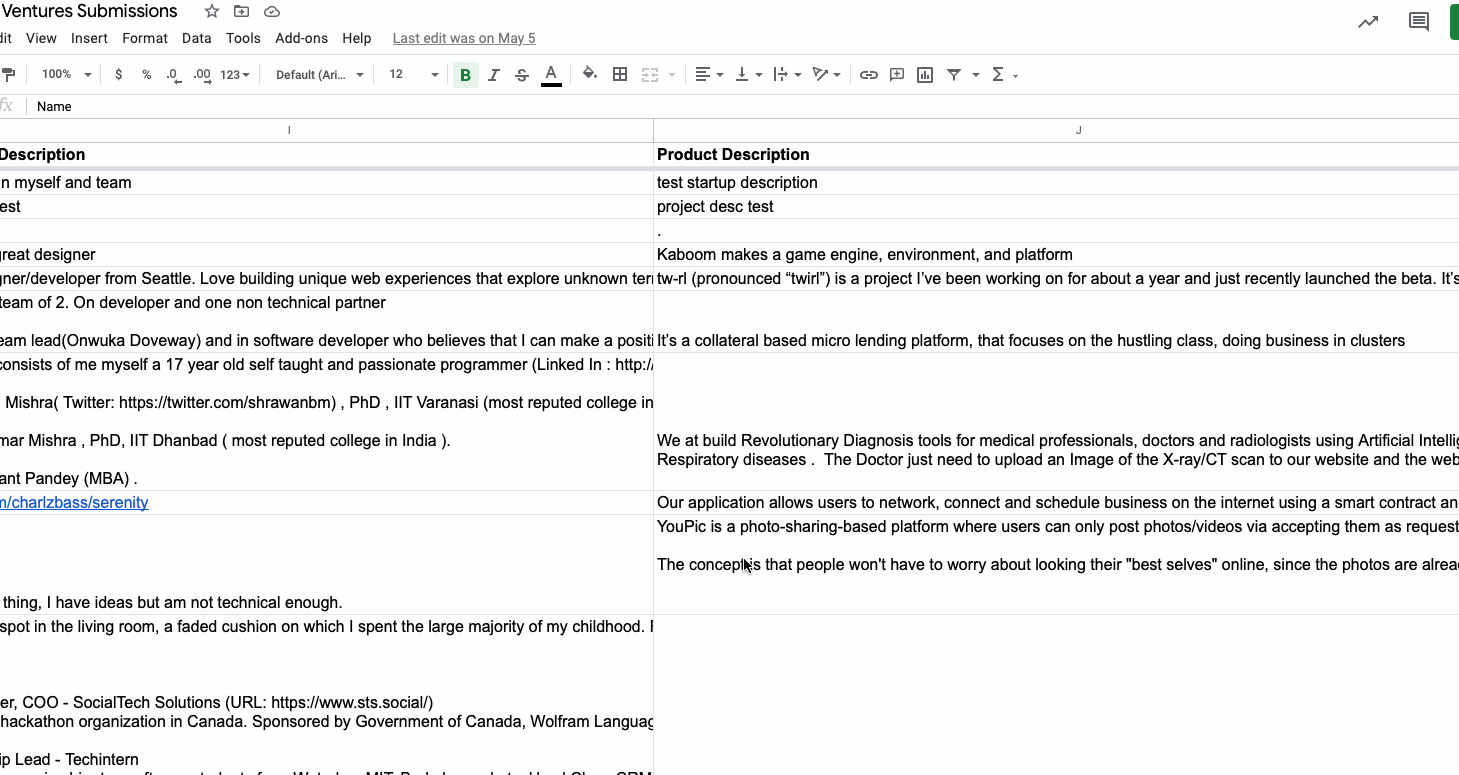Click the paint format icon
The width and height of the screenshot is (1459, 775).
9,75
